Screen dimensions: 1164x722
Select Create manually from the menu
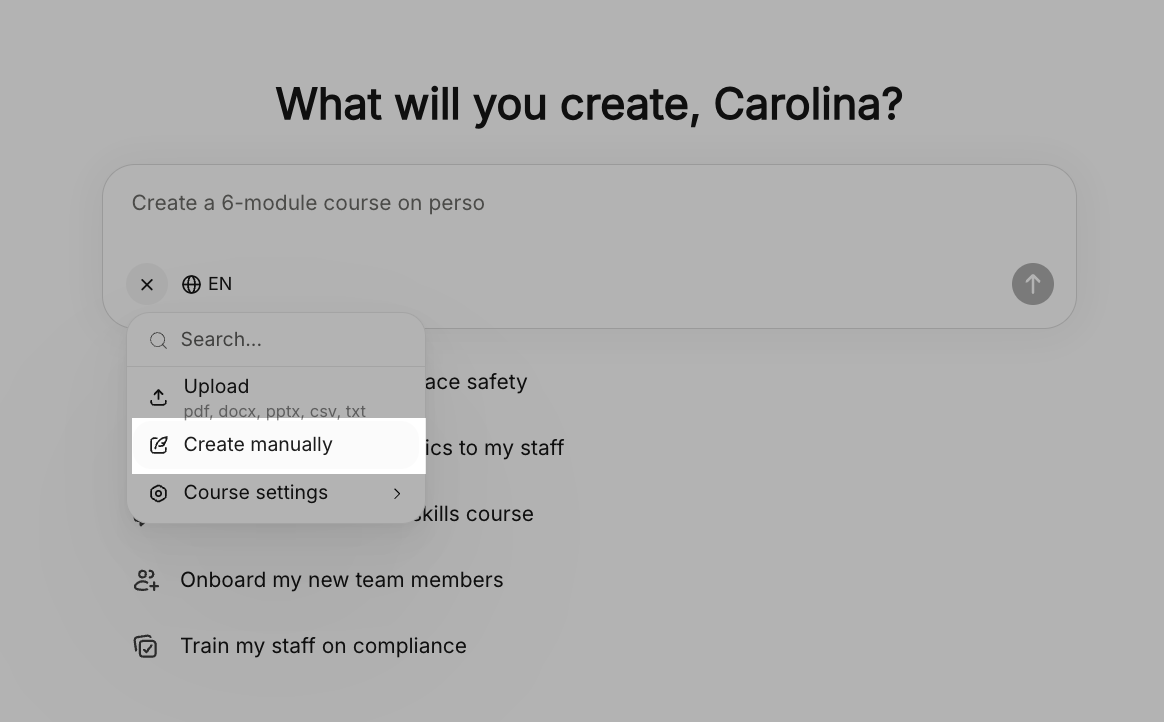click(x=278, y=445)
